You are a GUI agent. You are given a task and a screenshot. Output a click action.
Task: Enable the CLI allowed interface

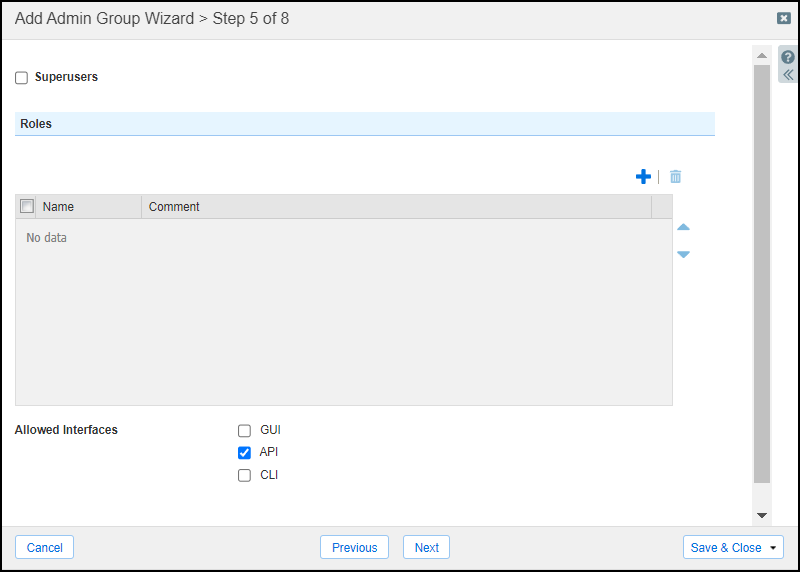pyautogui.click(x=244, y=476)
